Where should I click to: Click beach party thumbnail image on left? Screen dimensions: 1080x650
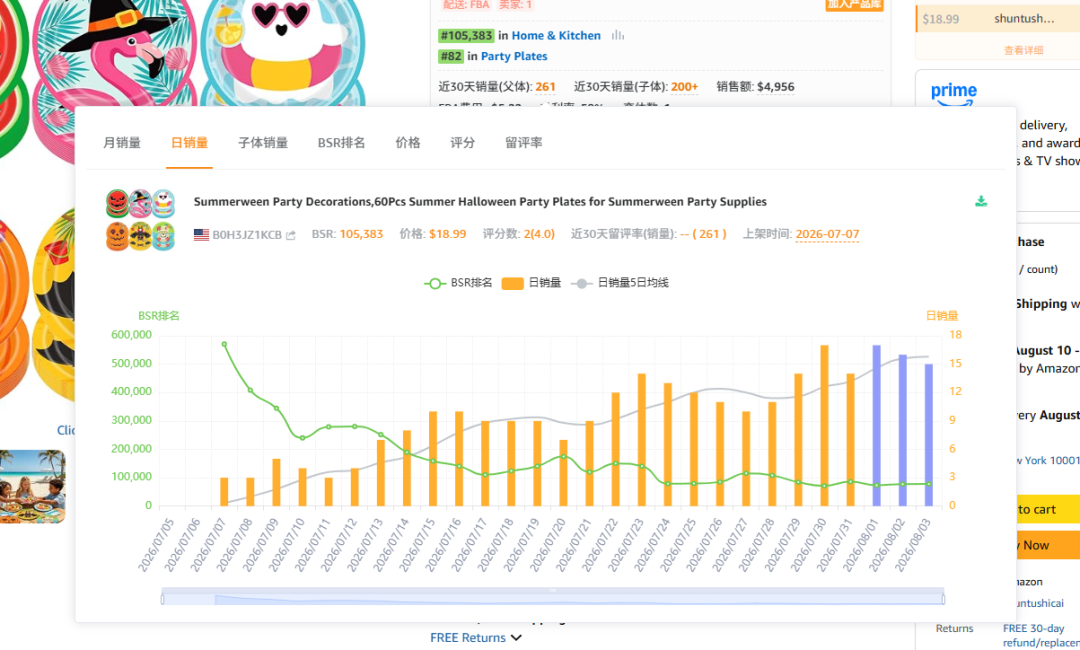32,487
